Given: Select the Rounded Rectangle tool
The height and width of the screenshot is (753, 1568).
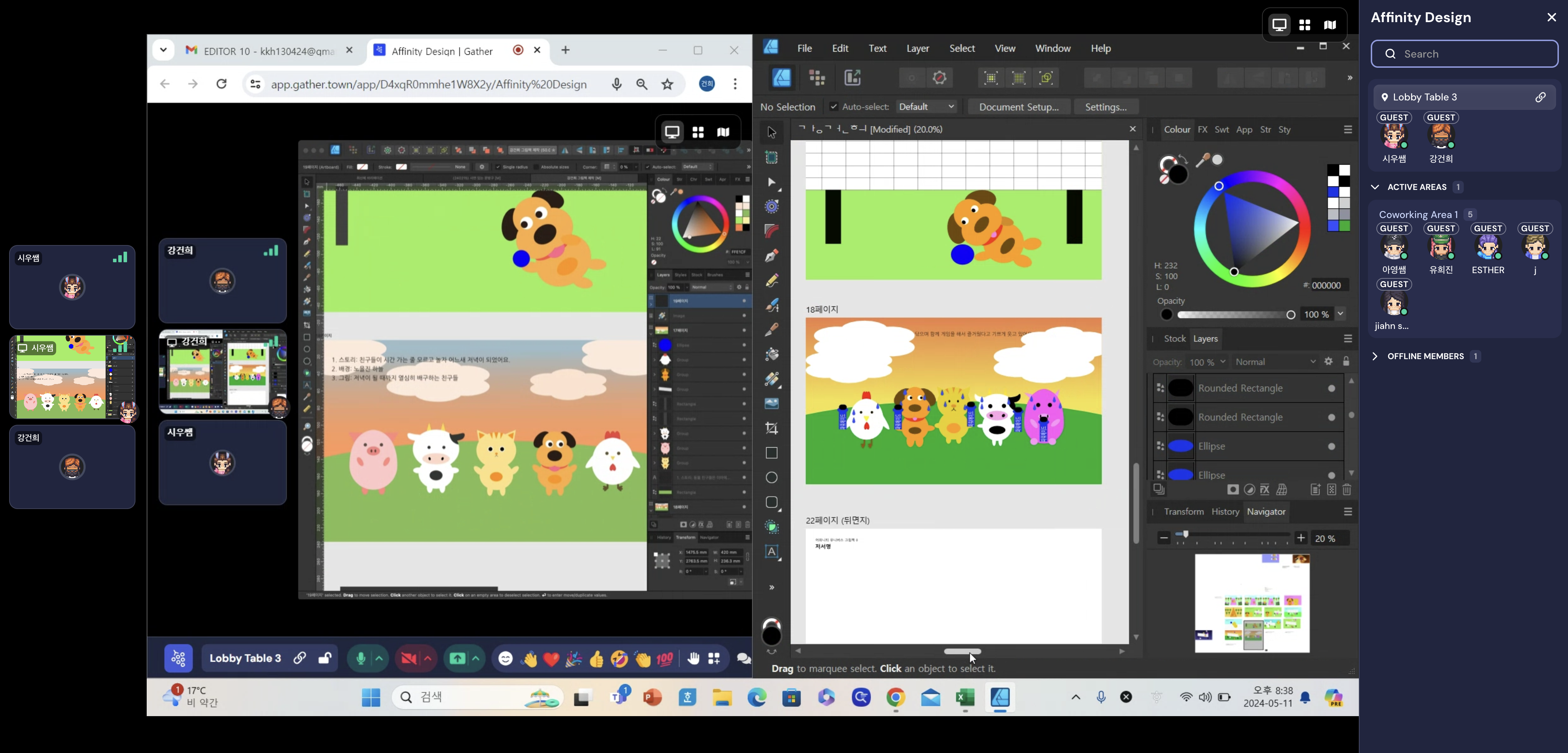Looking at the screenshot, I should point(771,502).
